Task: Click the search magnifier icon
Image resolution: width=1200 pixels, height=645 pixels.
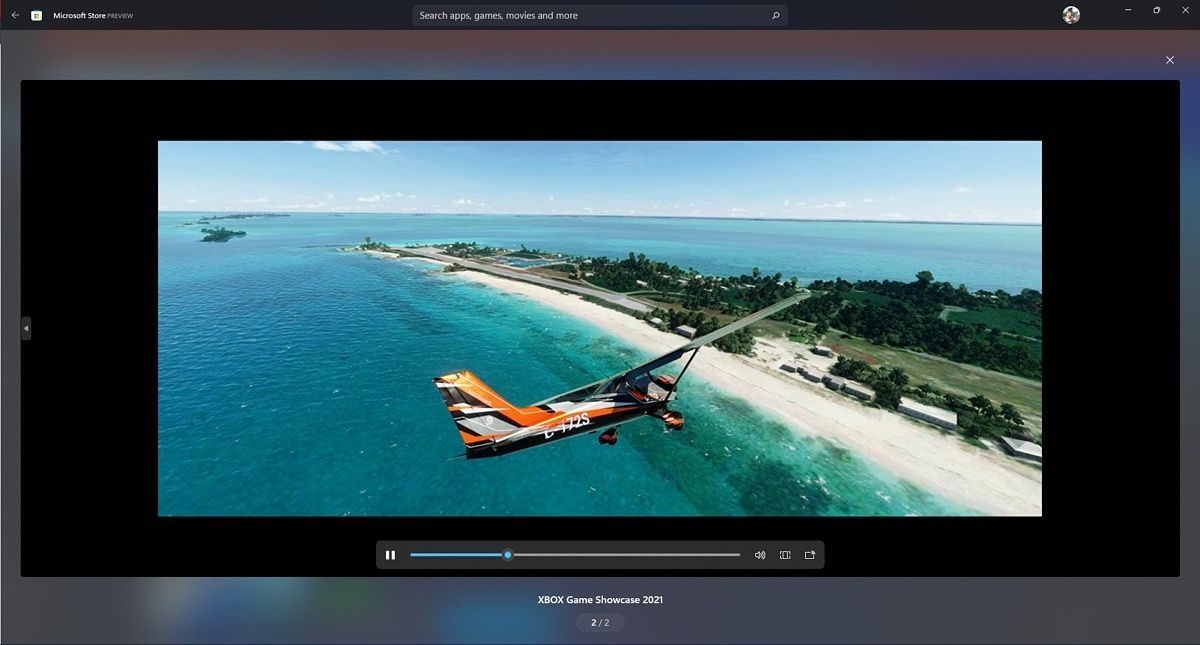Action: click(x=775, y=16)
